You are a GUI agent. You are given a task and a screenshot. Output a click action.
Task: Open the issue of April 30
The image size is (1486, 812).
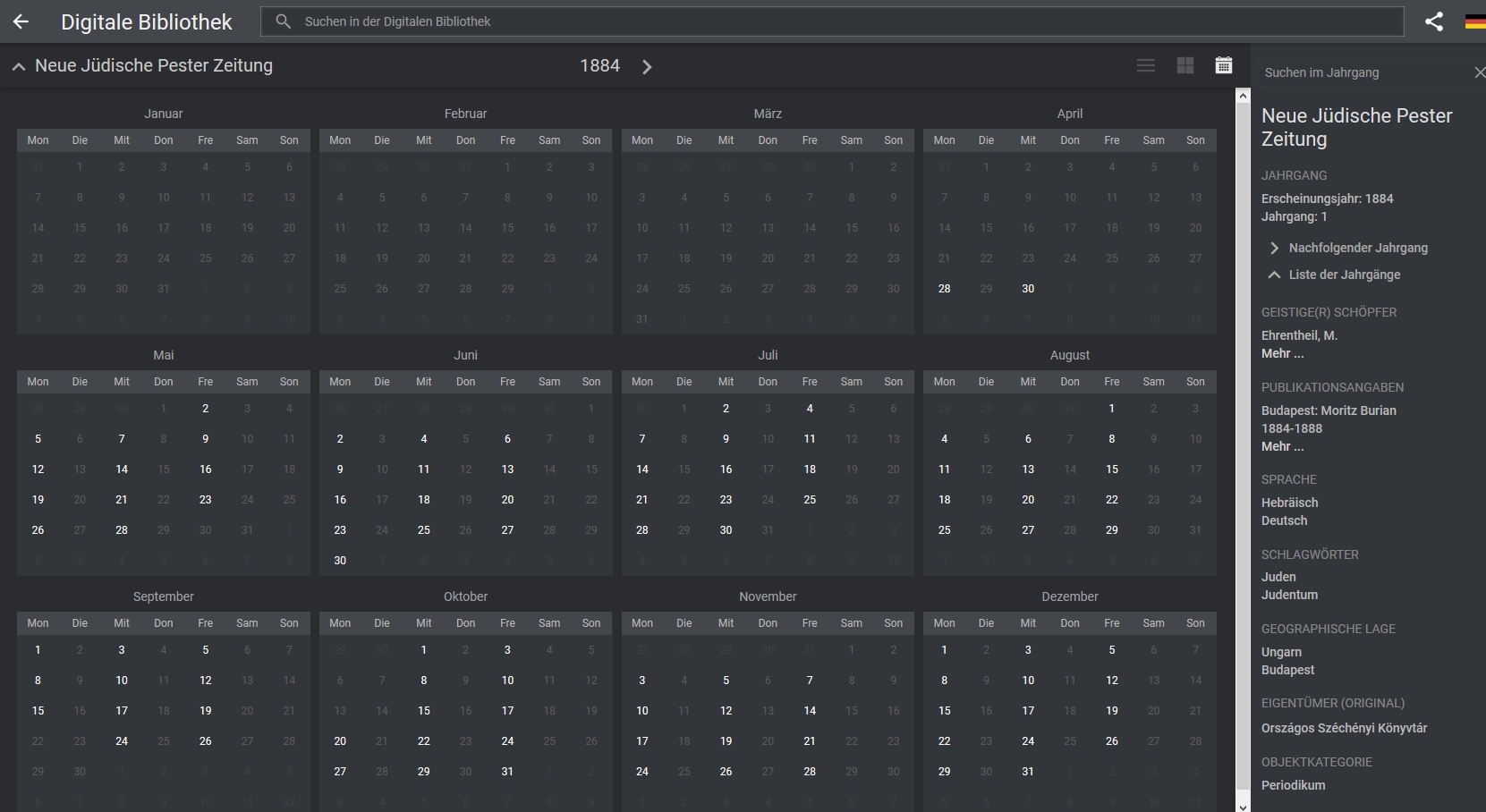(x=1028, y=289)
